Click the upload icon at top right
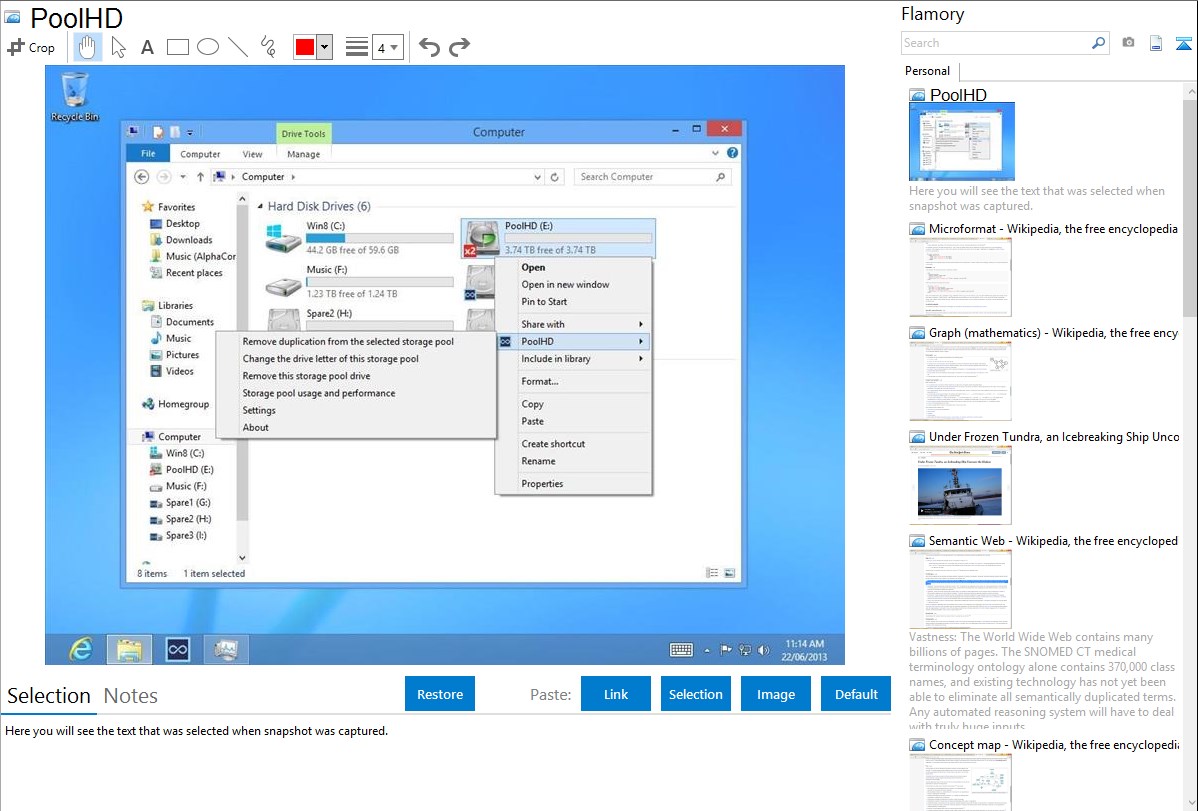1198x811 pixels. click(1183, 43)
